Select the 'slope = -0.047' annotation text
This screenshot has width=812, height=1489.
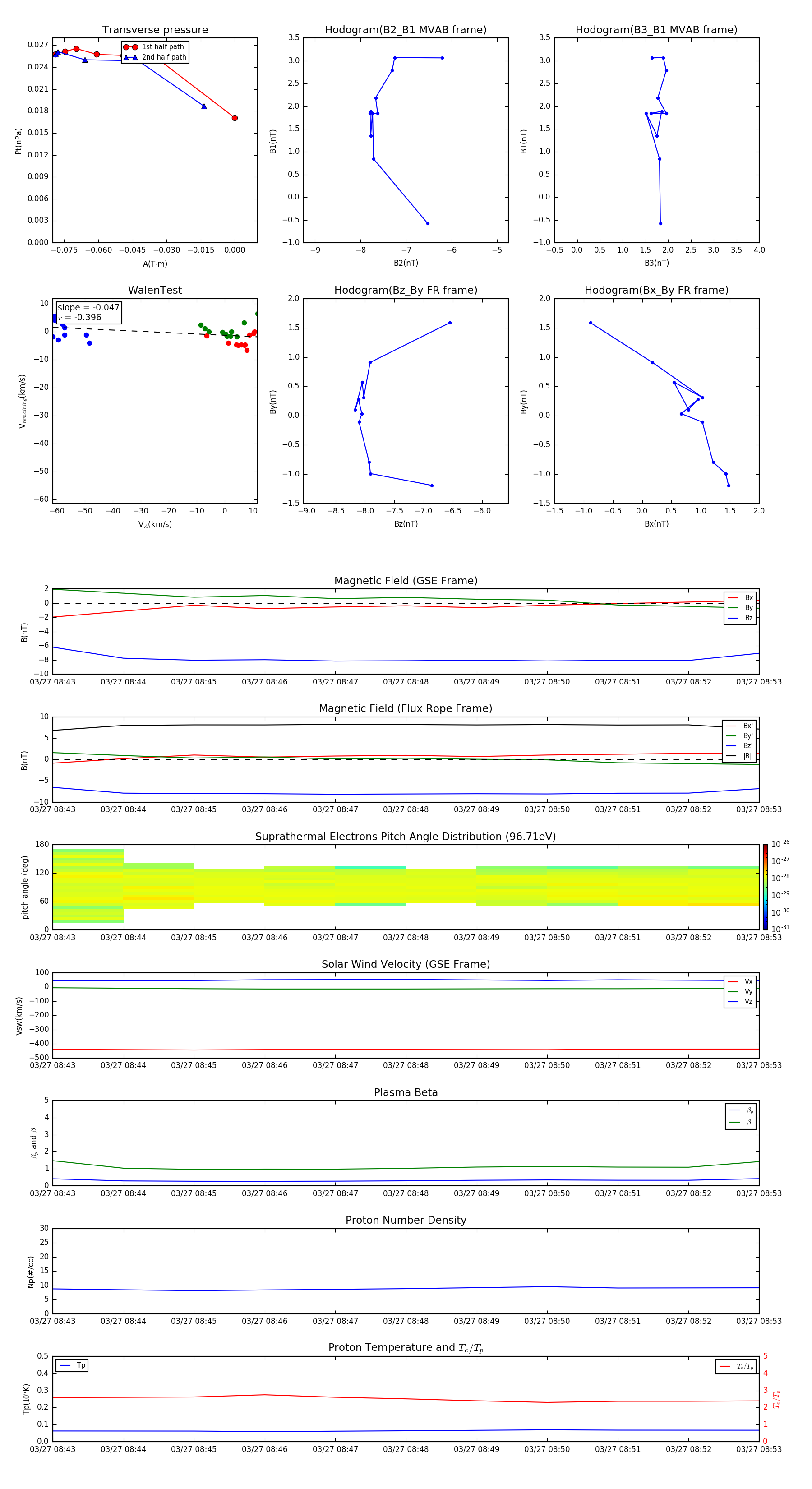tap(88, 308)
